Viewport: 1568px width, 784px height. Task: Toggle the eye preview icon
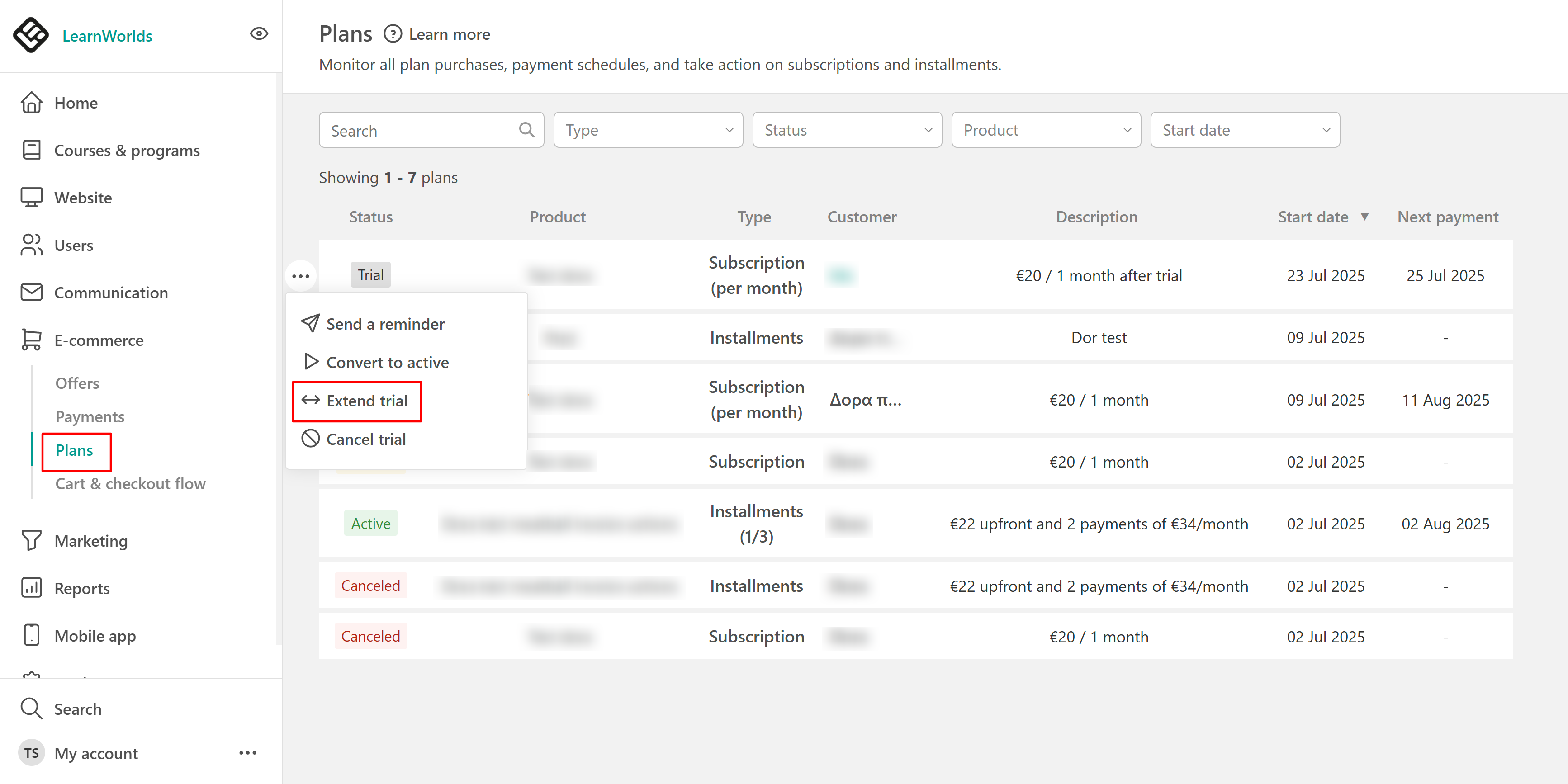pos(259,33)
